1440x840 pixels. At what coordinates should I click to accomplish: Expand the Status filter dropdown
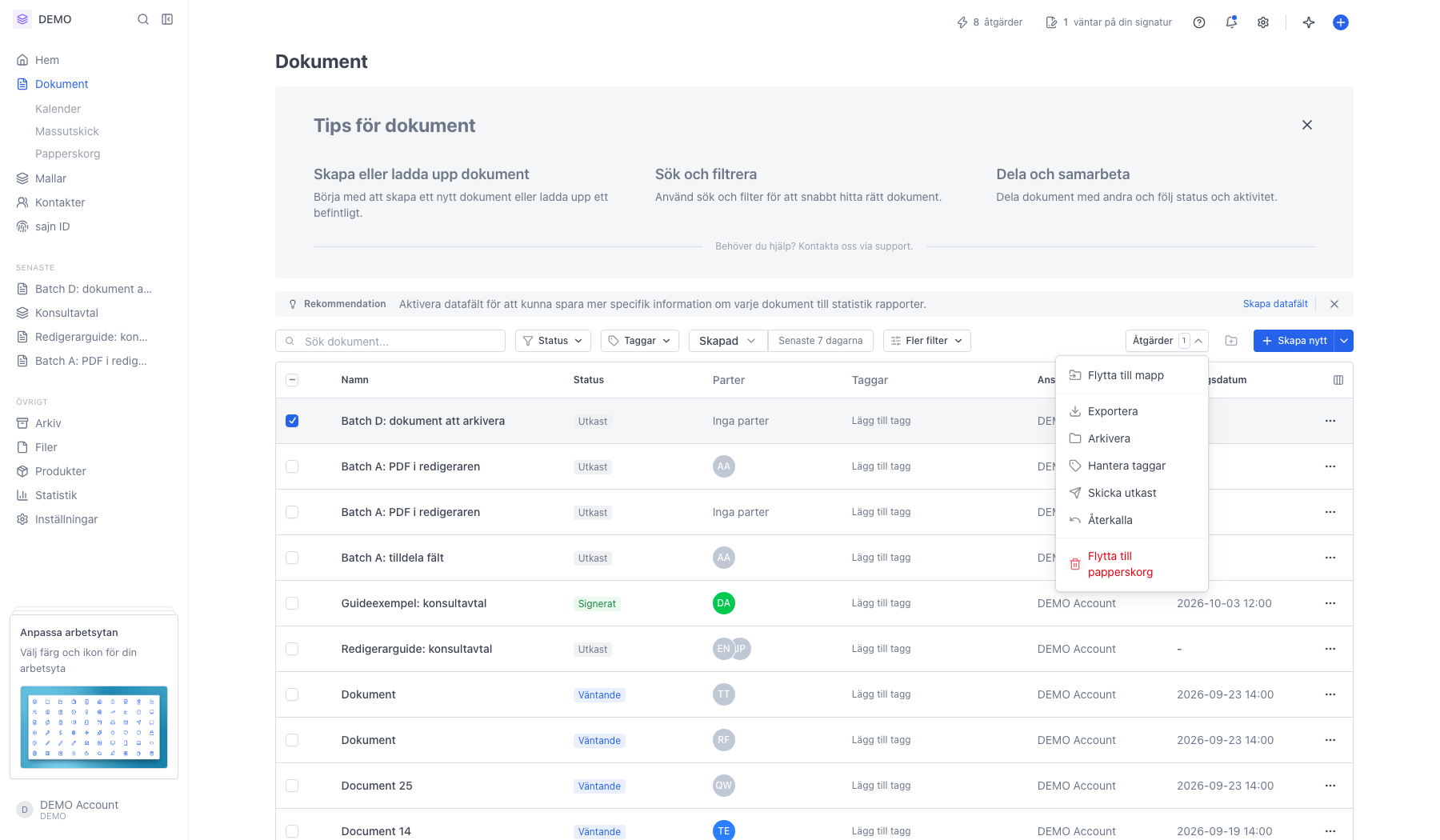click(553, 341)
